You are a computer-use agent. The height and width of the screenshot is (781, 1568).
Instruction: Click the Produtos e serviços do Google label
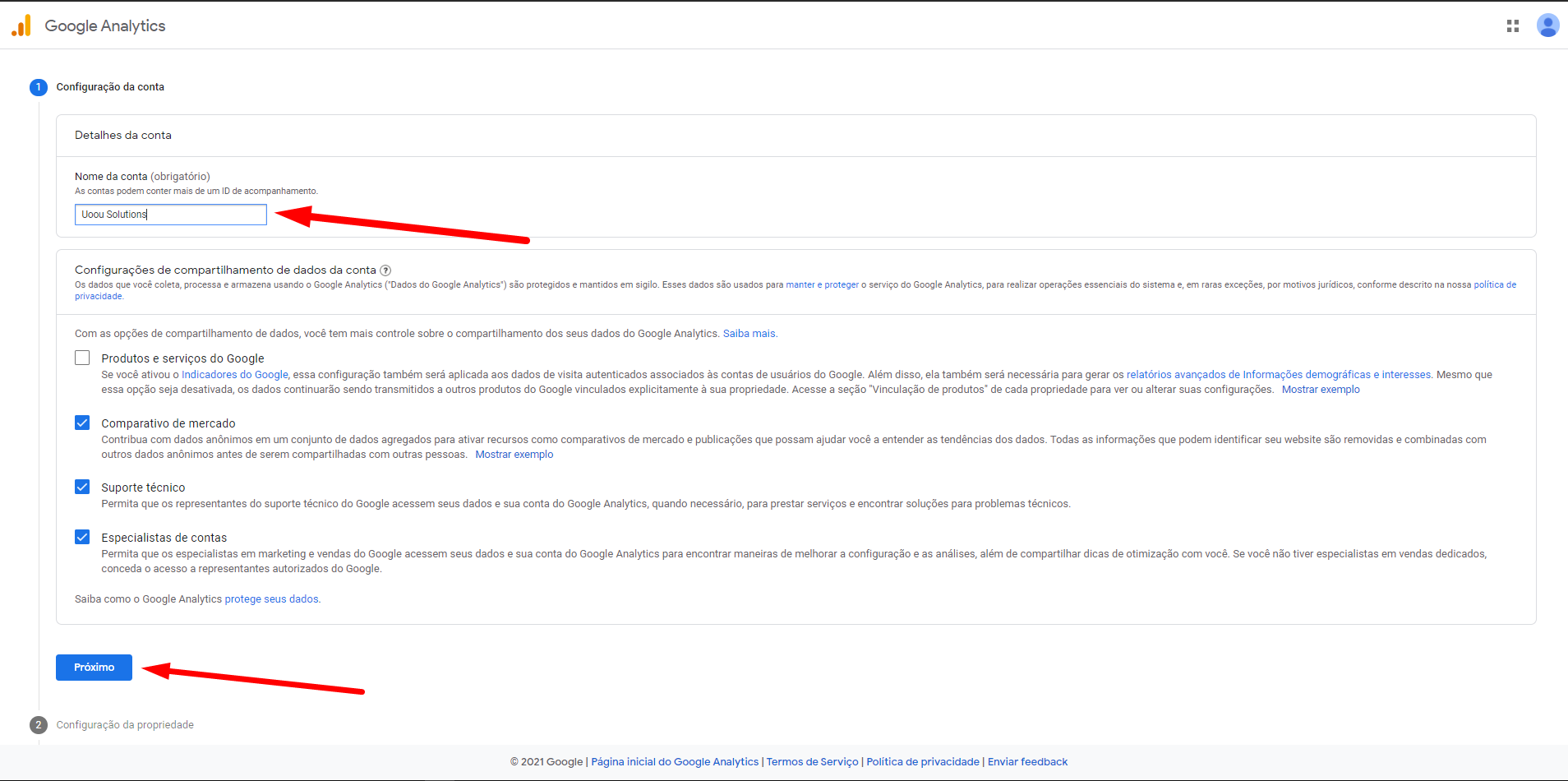tap(182, 358)
